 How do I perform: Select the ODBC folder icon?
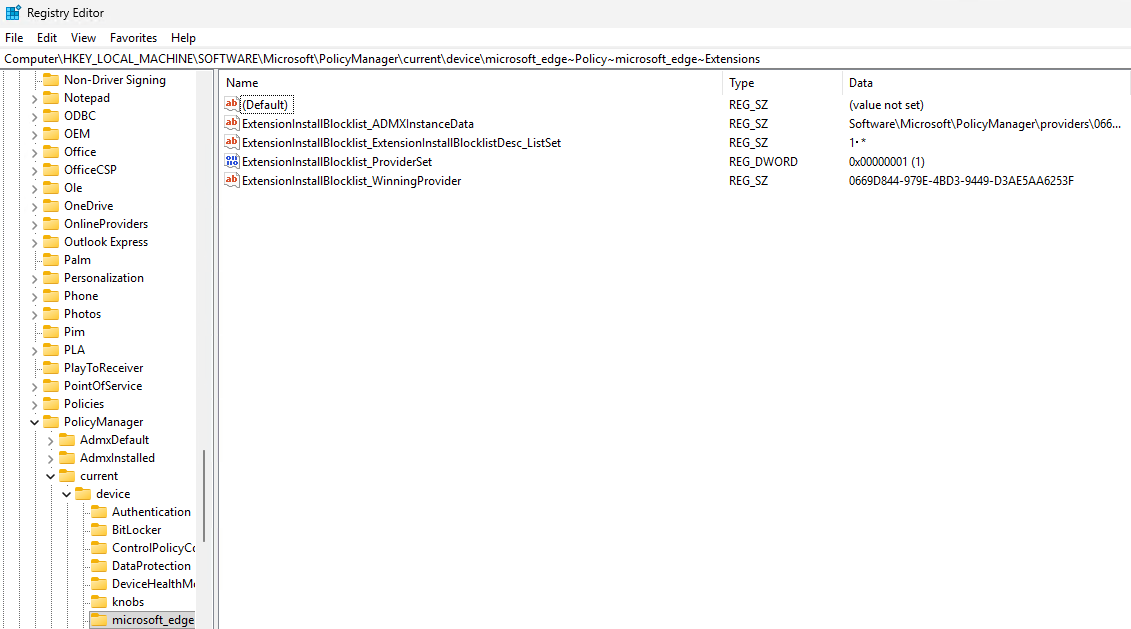coord(51,115)
